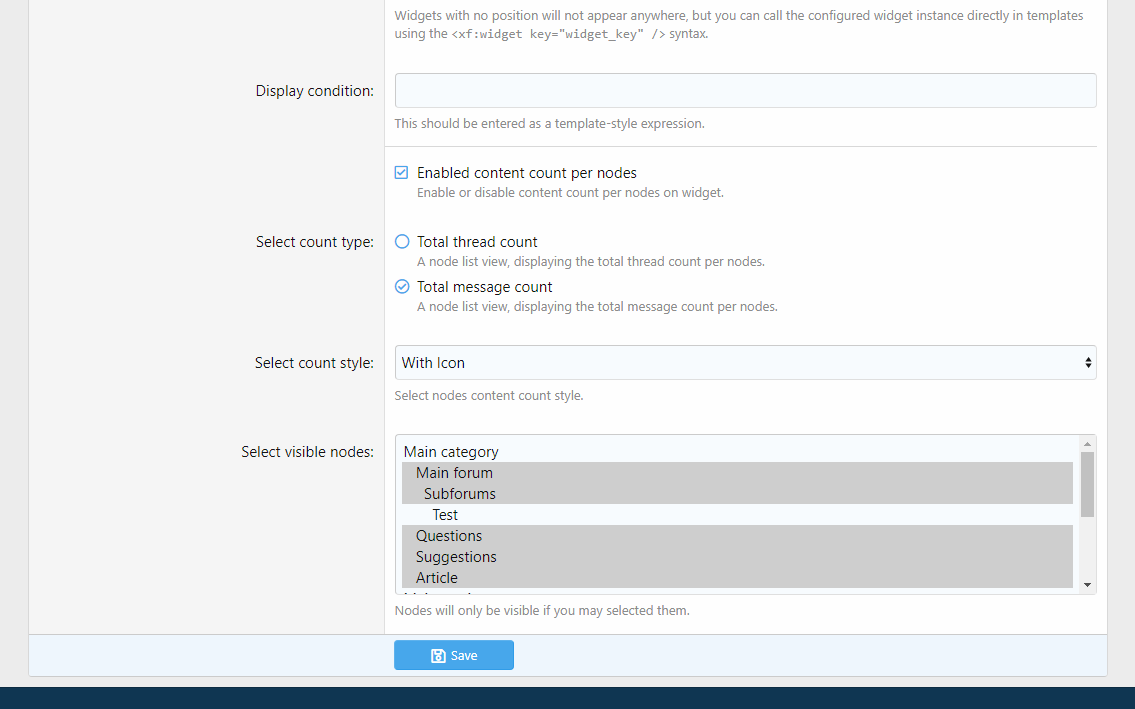Pick Main forum in visible nodes list
This screenshot has height=709, width=1135.
tap(454, 473)
